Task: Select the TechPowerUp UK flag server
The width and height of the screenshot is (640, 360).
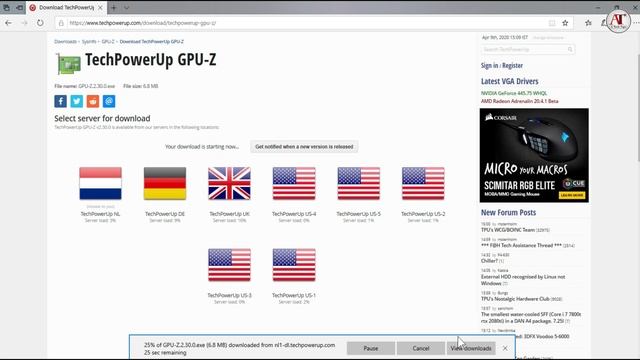Action: click(x=229, y=184)
